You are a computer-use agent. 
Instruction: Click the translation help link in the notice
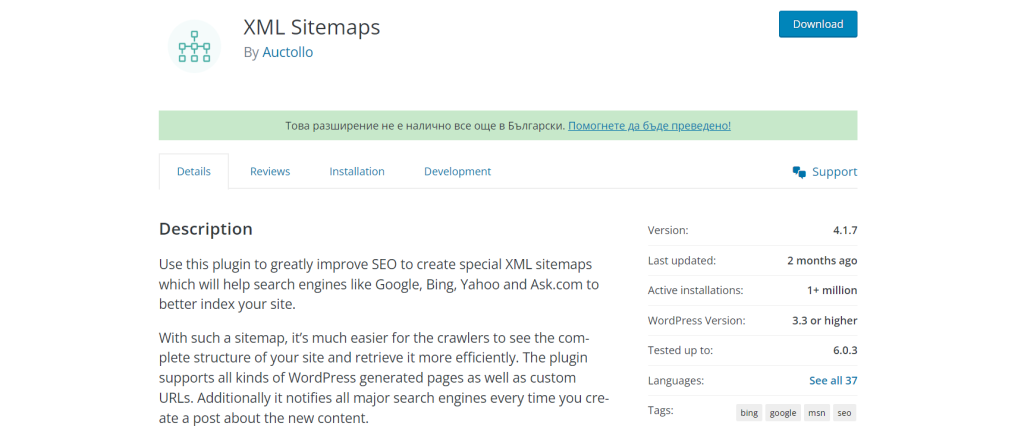click(x=649, y=126)
